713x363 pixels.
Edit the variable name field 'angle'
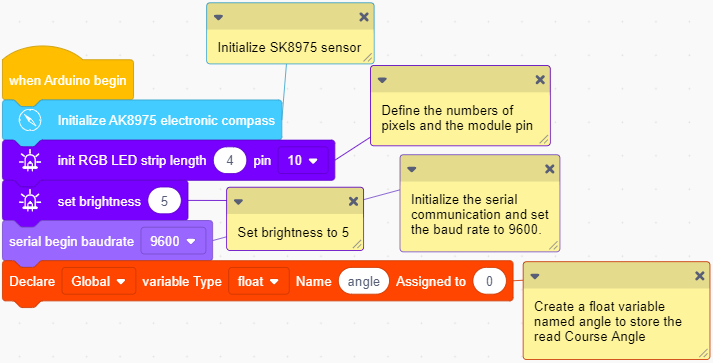(363, 281)
